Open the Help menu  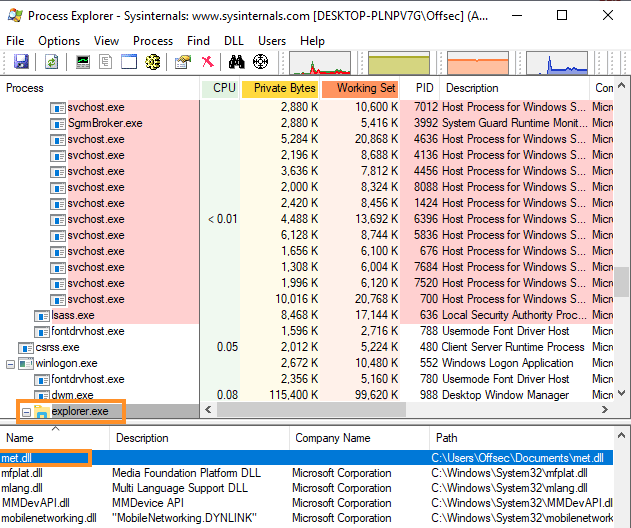click(312, 41)
